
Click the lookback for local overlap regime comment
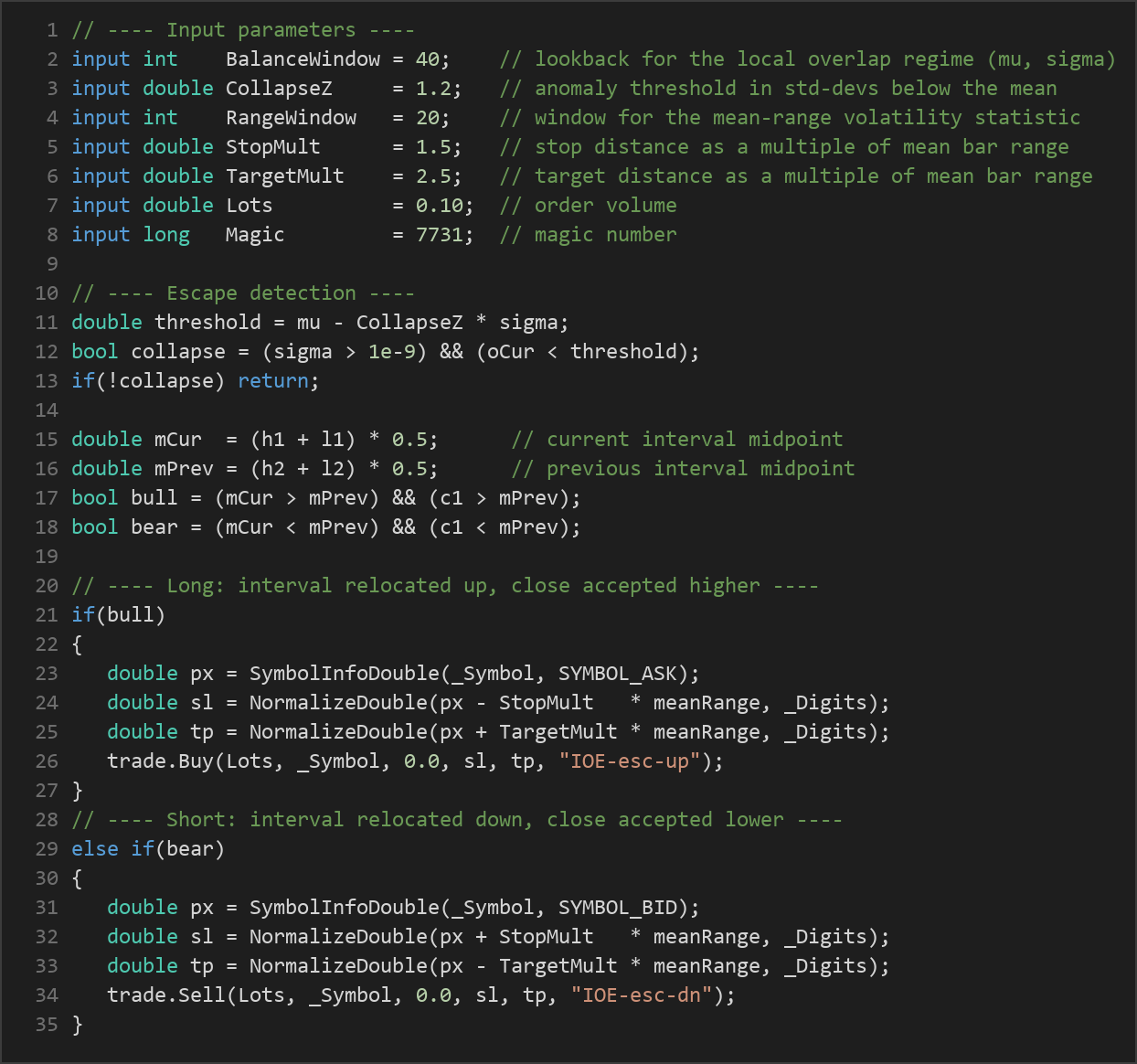808,59
